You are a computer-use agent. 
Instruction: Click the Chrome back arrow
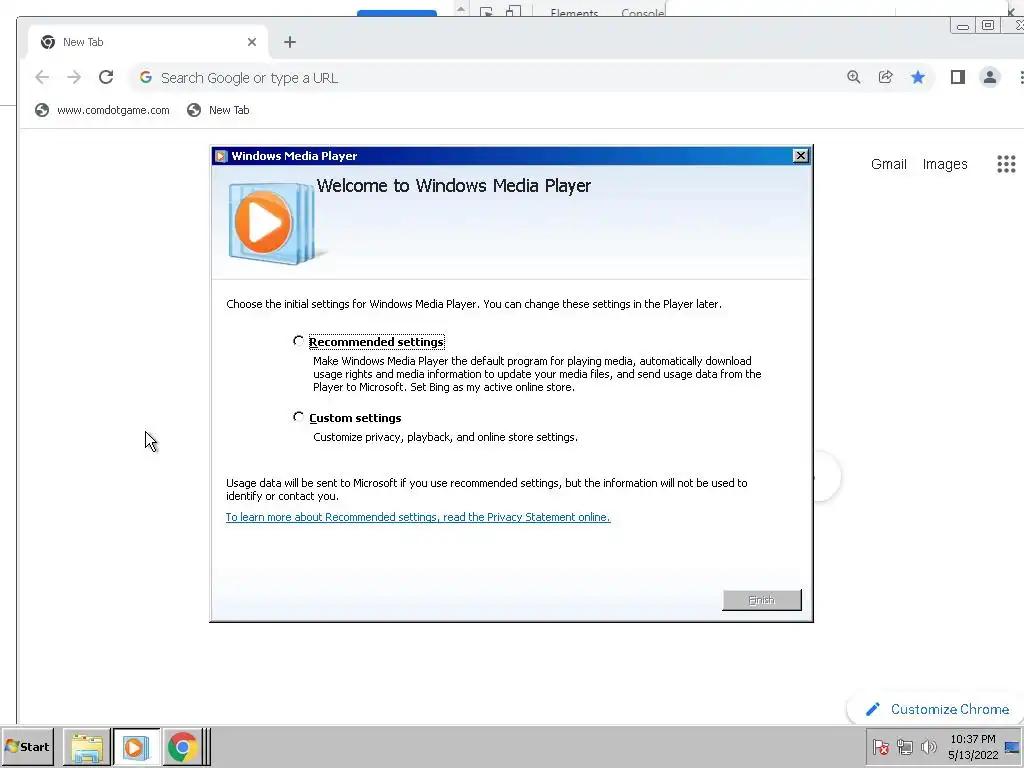[x=42, y=77]
